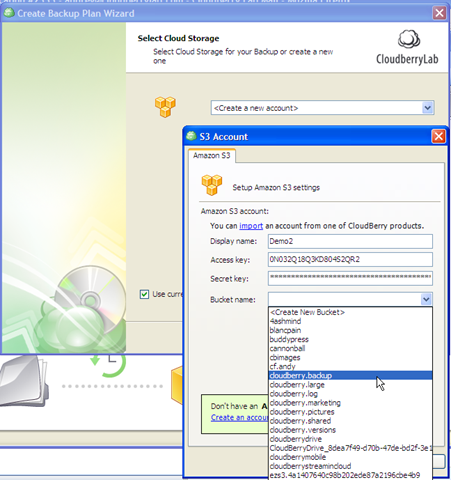Close the Create Backup Plan Wizard window

click(x=440, y=13)
